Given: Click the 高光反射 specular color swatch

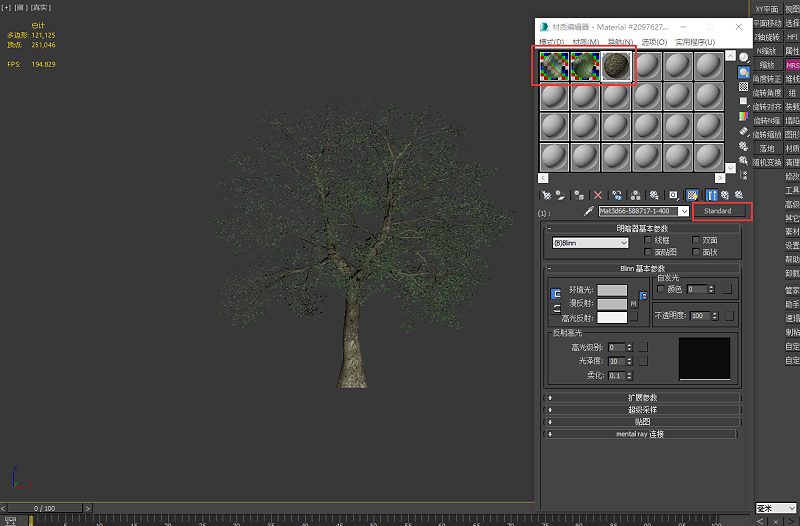Looking at the screenshot, I should [612, 317].
